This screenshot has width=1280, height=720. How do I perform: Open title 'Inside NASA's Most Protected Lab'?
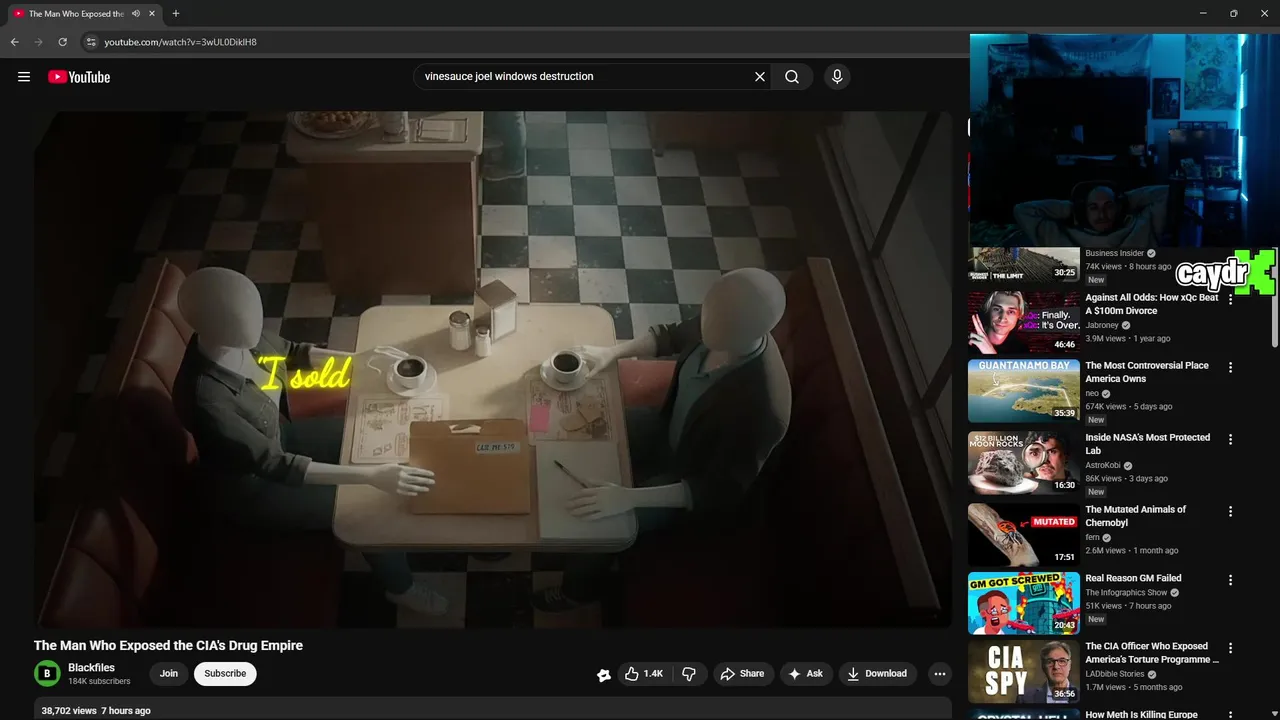coord(1148,444)
